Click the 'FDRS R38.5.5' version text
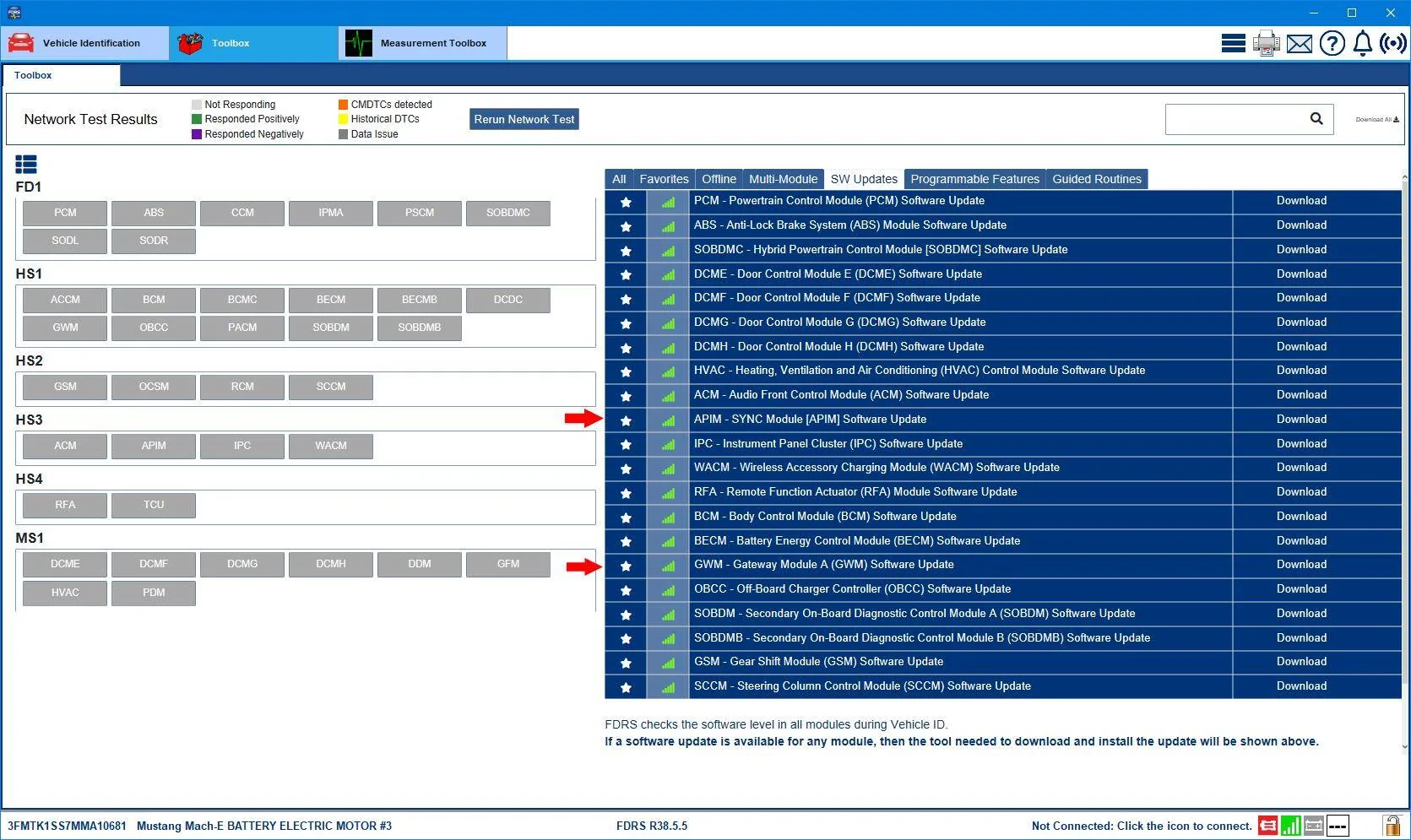The height and width of the screenshot is (840, 1411). click(x=652, y=826)
